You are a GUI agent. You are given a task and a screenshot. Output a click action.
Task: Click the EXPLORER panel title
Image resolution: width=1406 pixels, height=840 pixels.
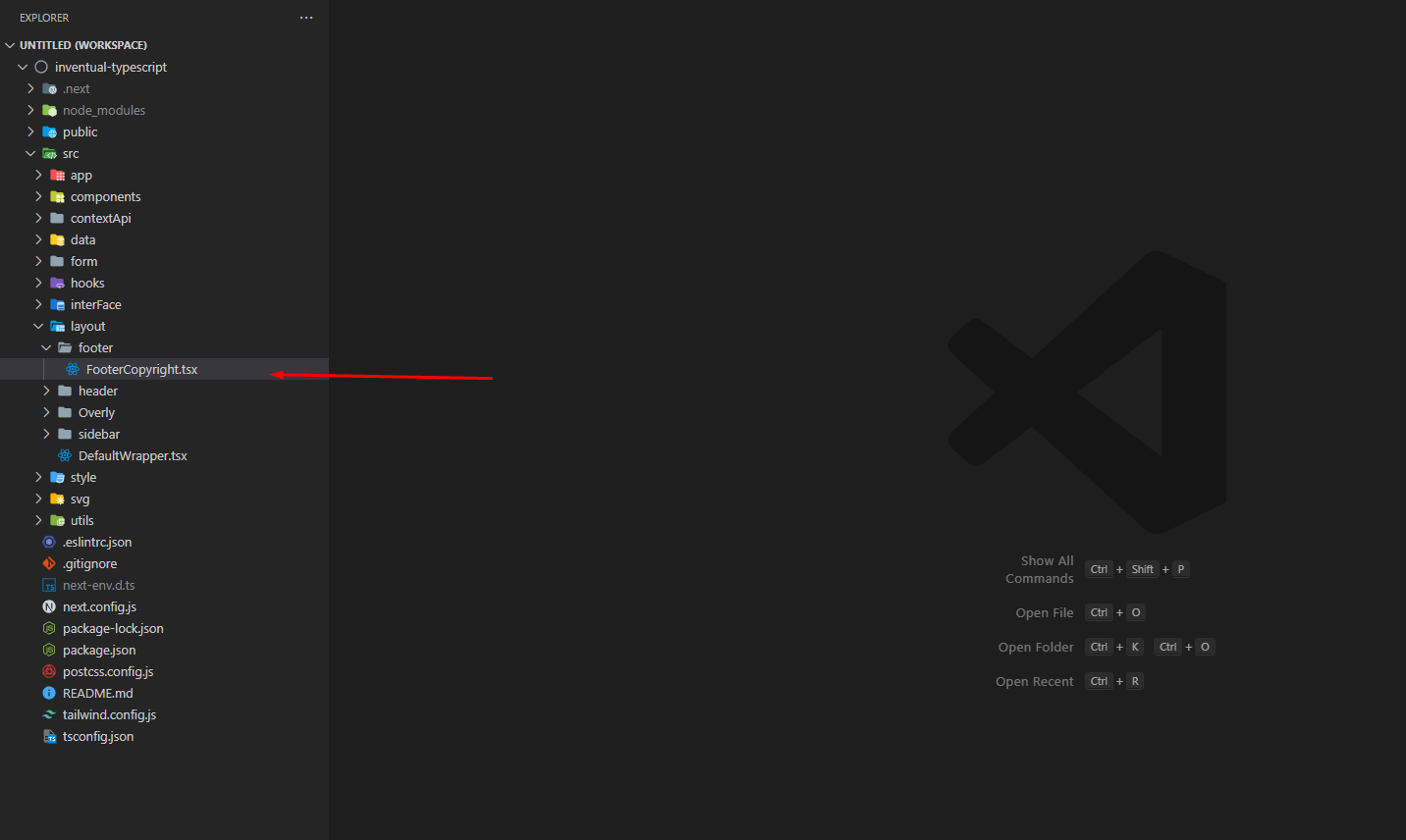click(44, 18)
